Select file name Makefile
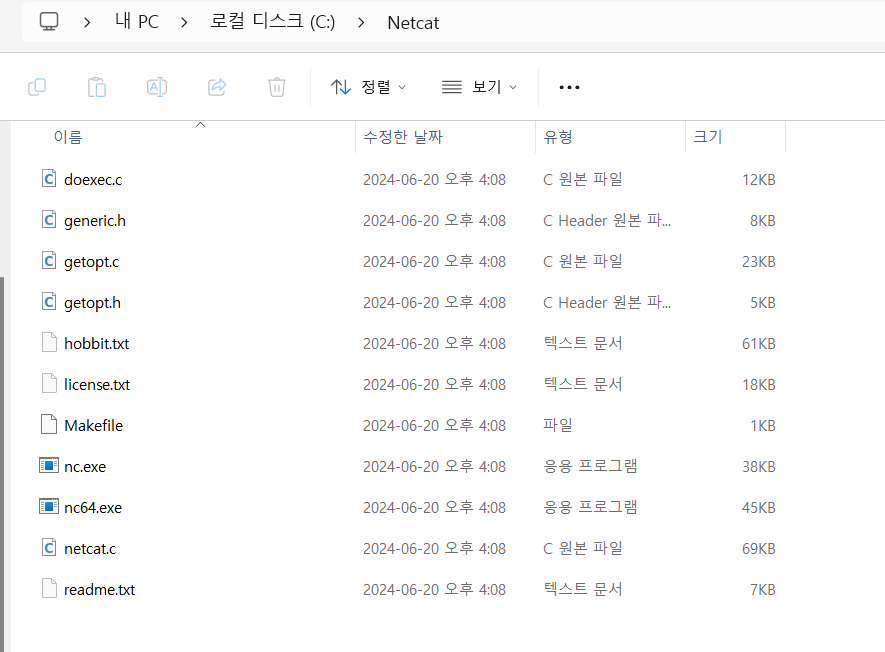The height and width of the screenshot is (652, 885). (x=93, y=426)
